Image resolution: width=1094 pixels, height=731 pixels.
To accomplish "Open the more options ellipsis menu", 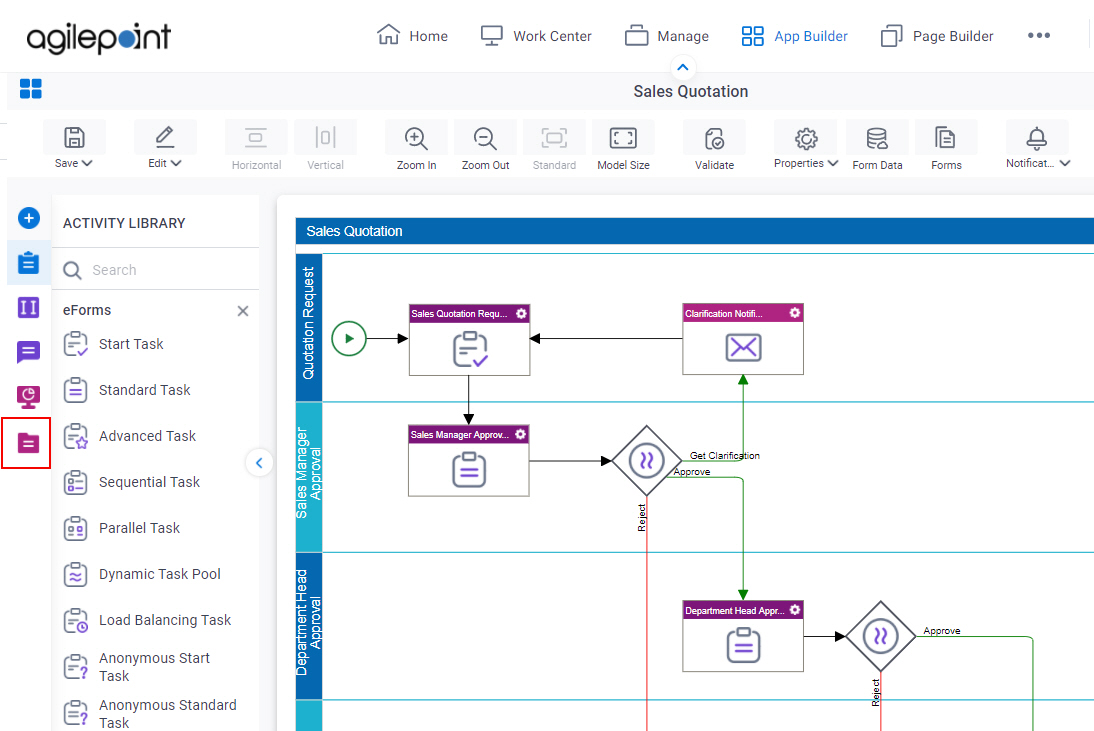I will pos(1038,36).
